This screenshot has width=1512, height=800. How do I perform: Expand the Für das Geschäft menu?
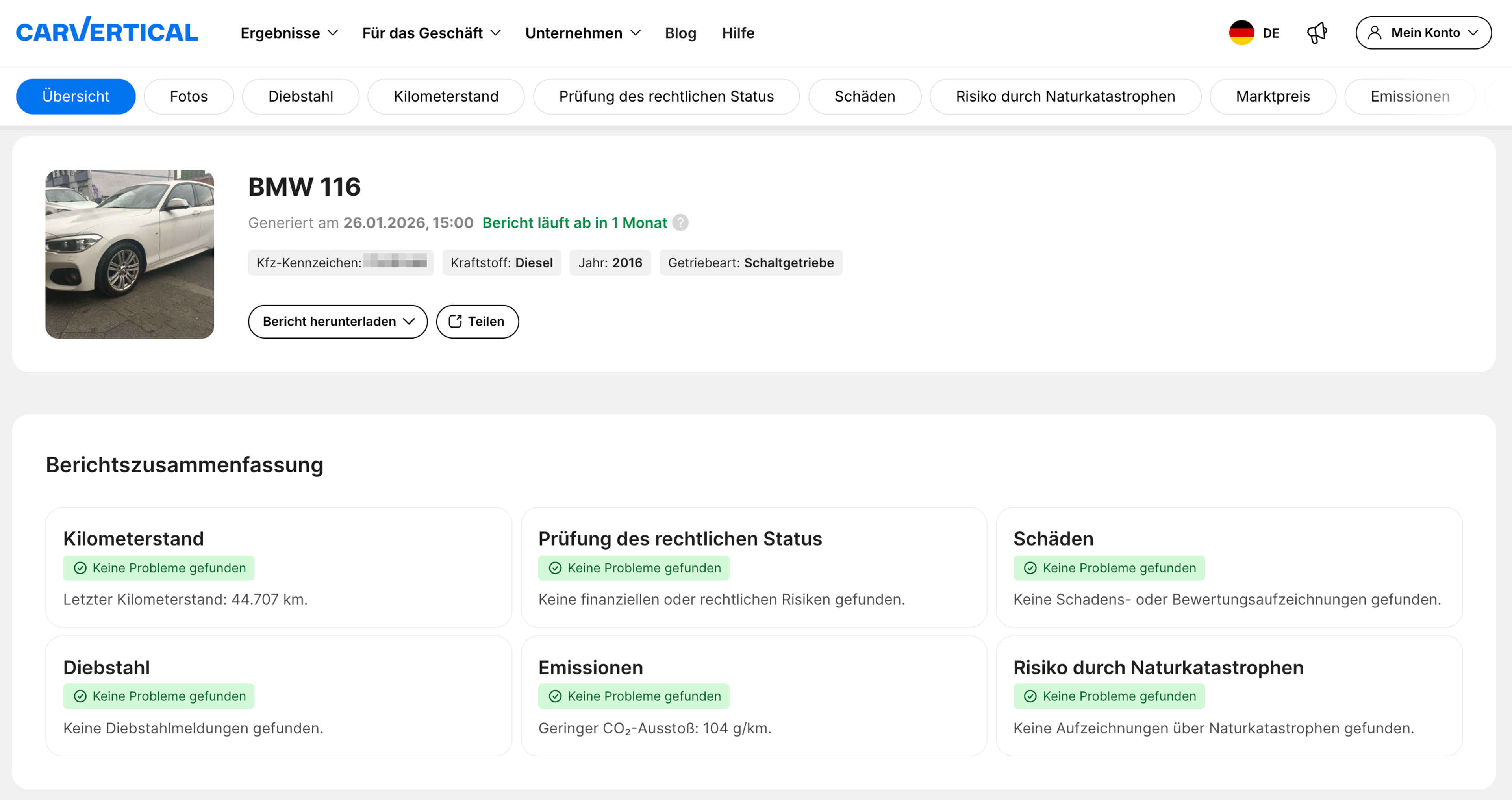coord(432,33)
